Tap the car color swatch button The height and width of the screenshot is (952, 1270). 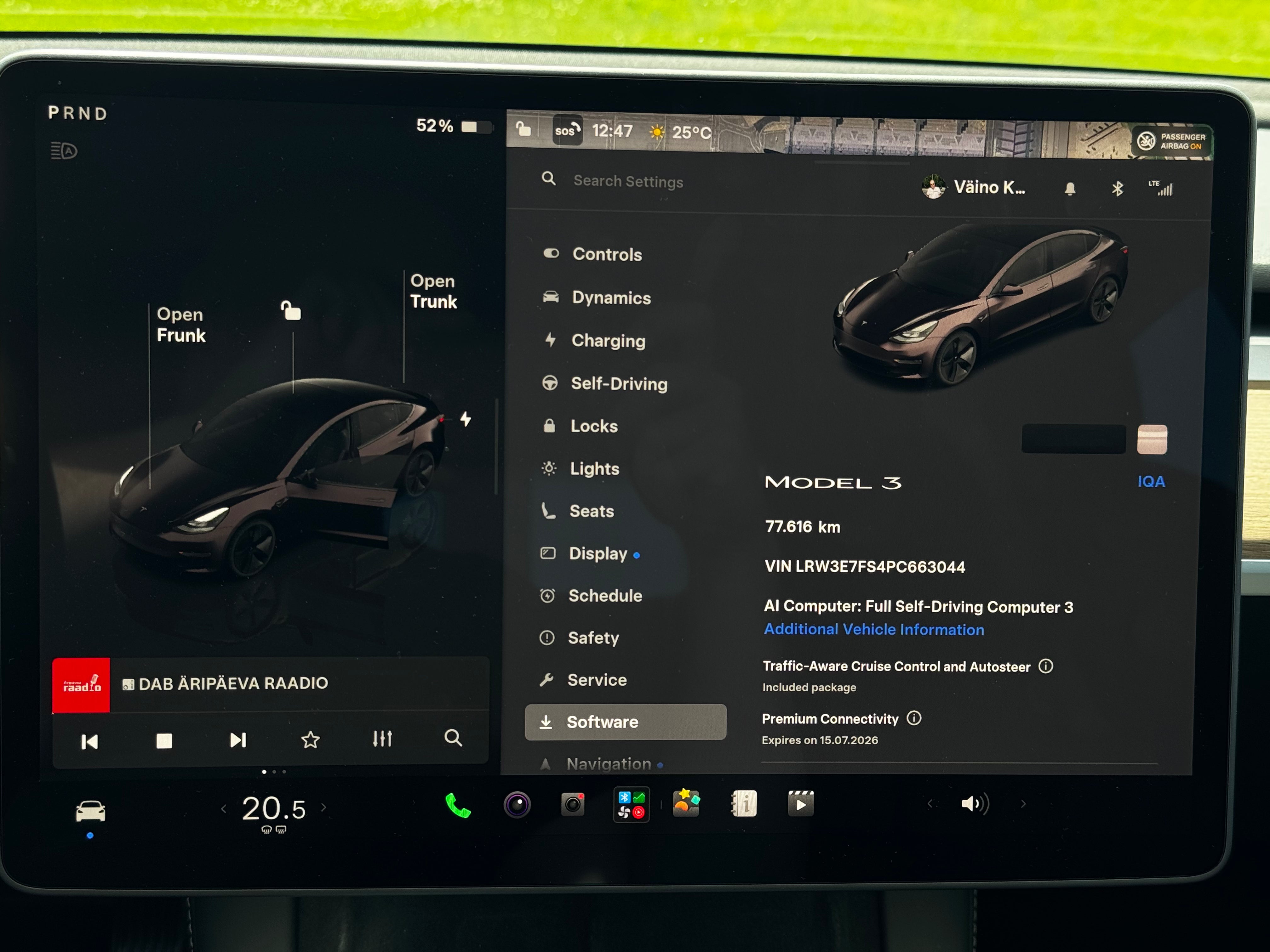click(x=1152, y=439)
